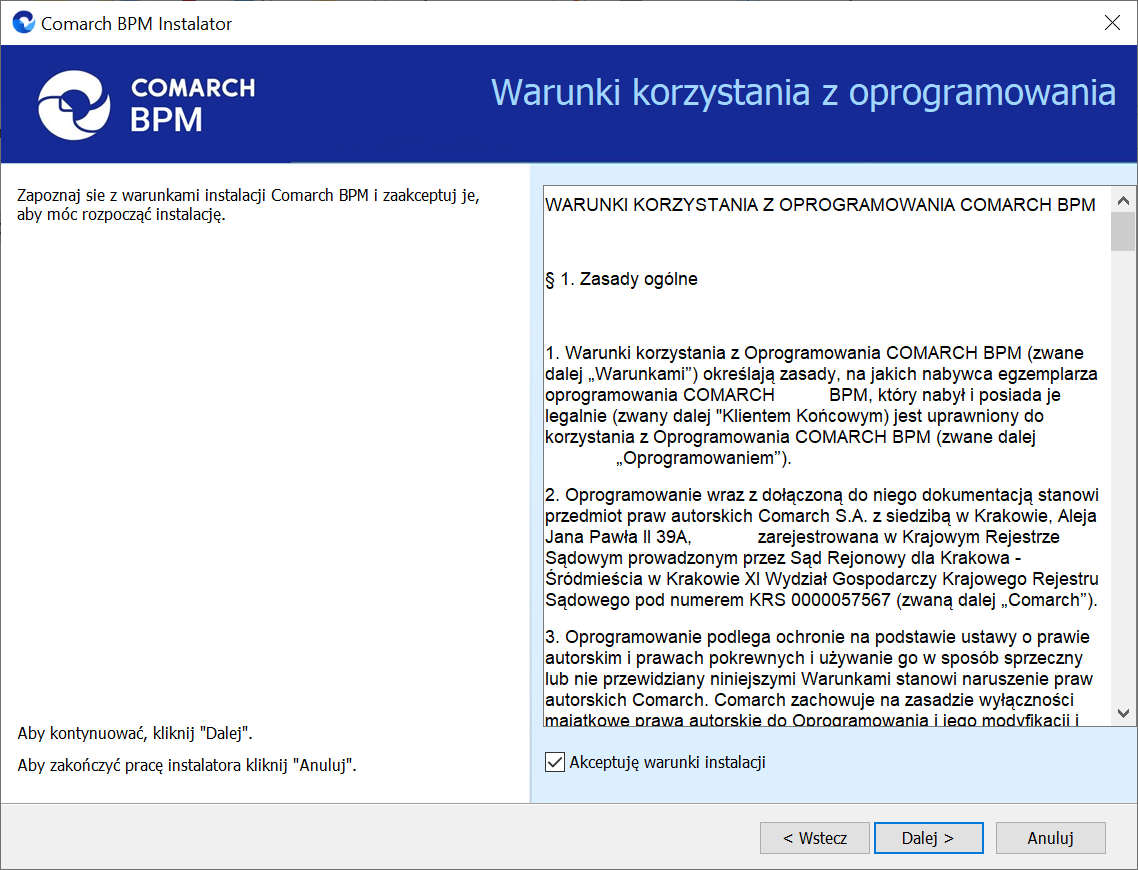The width and height of the screenshot is (1138, 870).
Task: Click the license scrollbar up arrow
Action: 1123,200
